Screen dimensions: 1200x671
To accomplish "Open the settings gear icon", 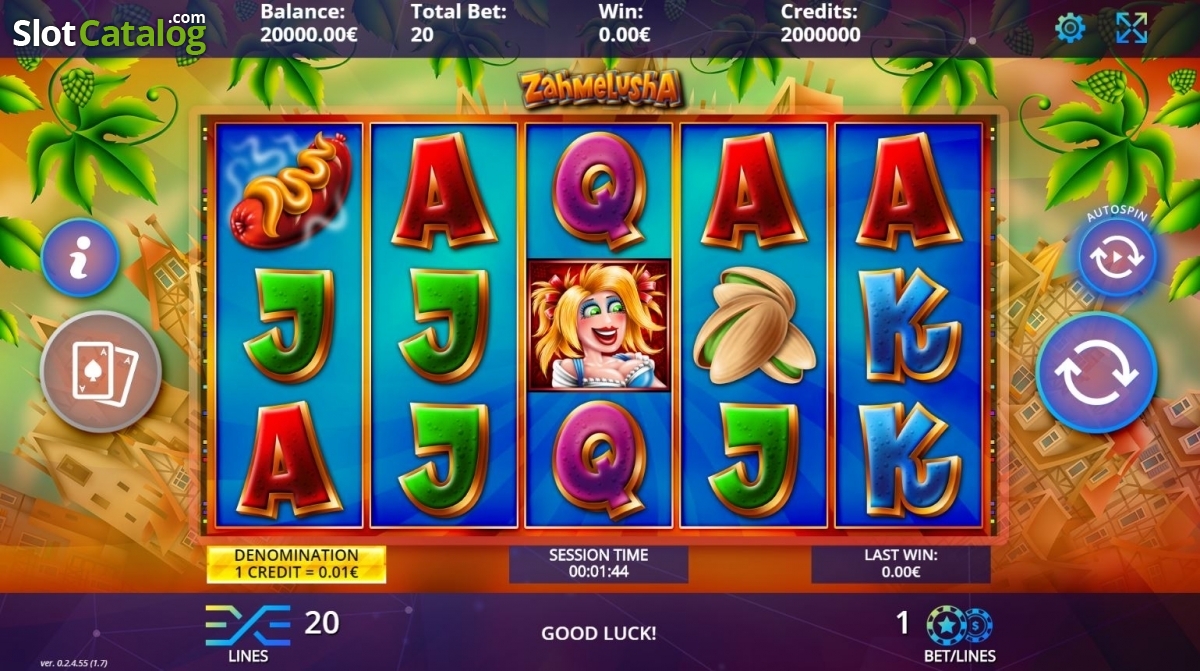I will tap(1070, 28).
